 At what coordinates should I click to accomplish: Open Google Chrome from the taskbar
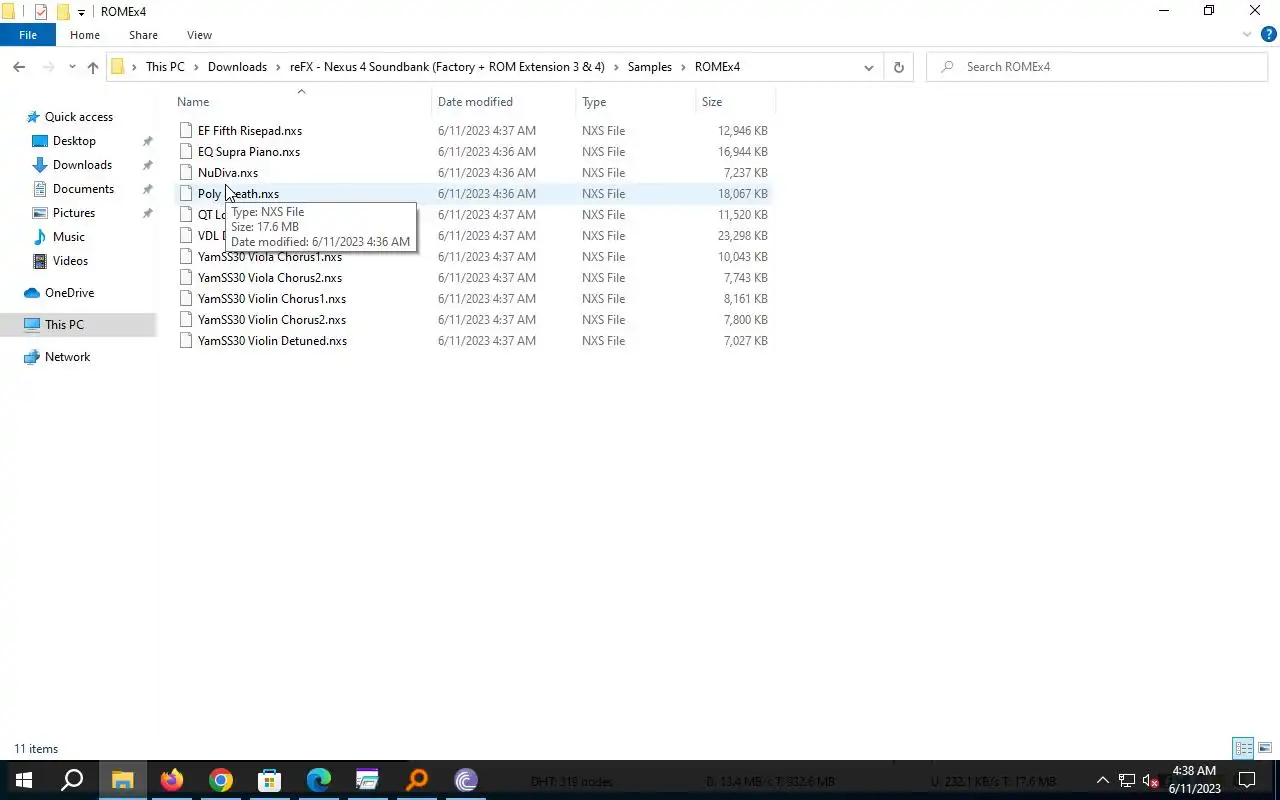(x=221, y=780)
